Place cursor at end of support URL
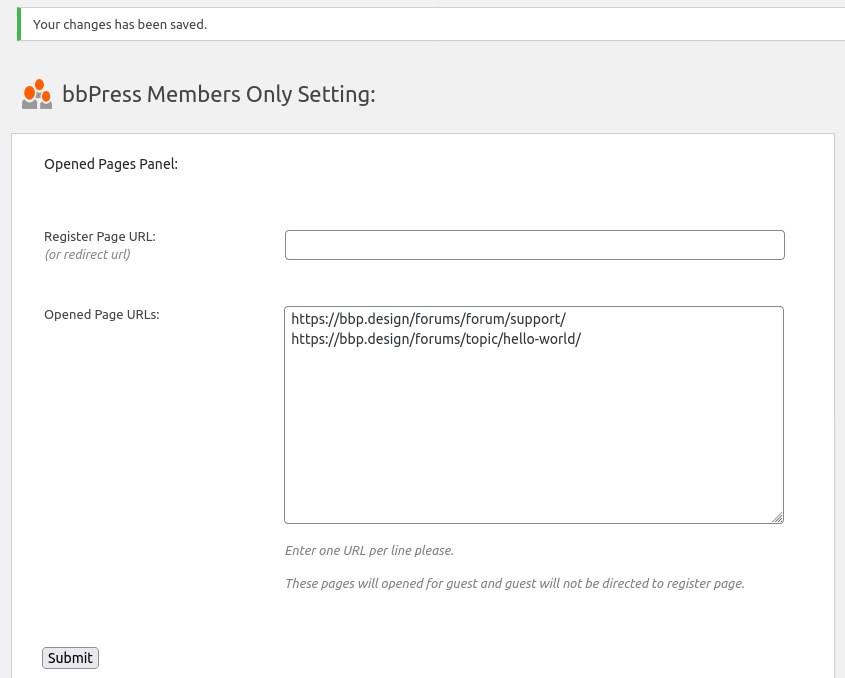 click(567, 319)
